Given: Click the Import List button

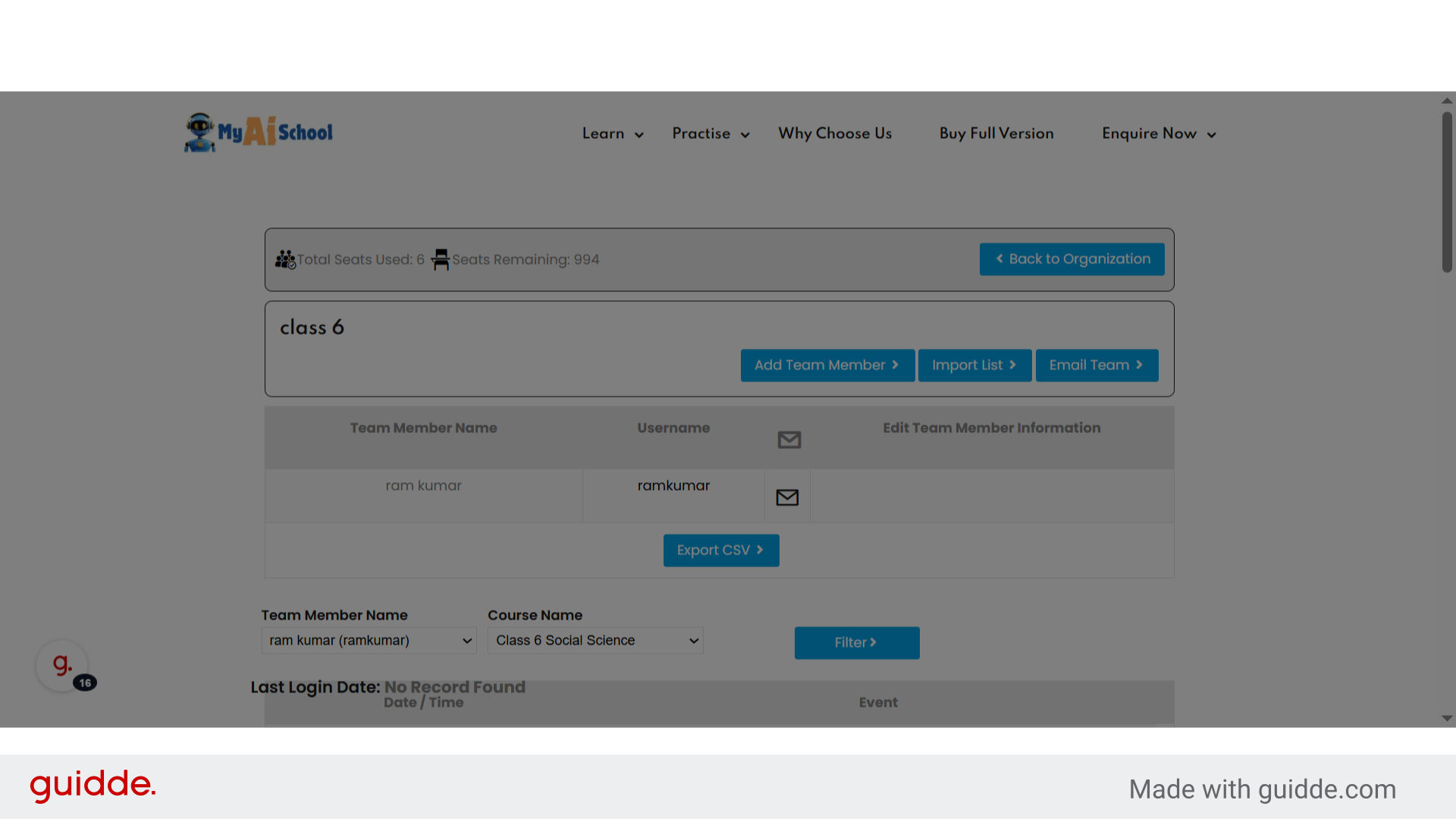Looking at the screenshot, I should [974, 366].
